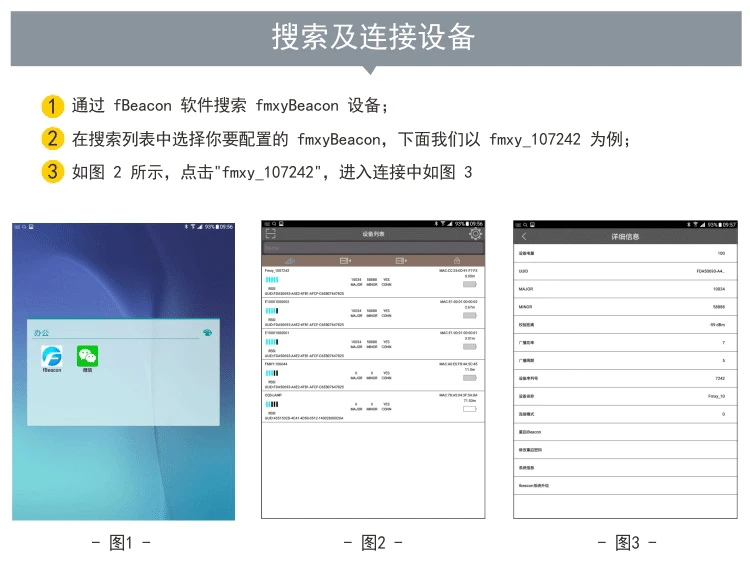Image resolution: width=750 pixels, height=564 pixels.
Task: Tap the 修改重启密码 row
Action: click(625, 450)
